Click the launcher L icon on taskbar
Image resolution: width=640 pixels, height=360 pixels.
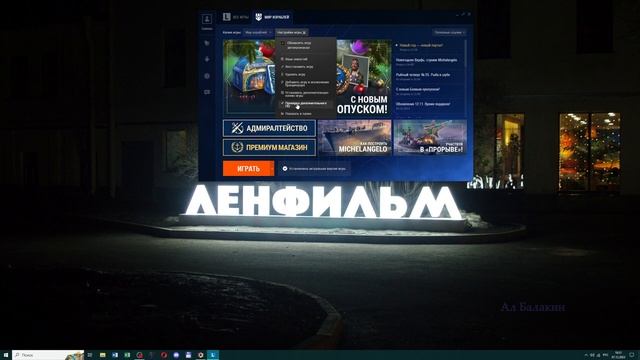pos(213,355)
